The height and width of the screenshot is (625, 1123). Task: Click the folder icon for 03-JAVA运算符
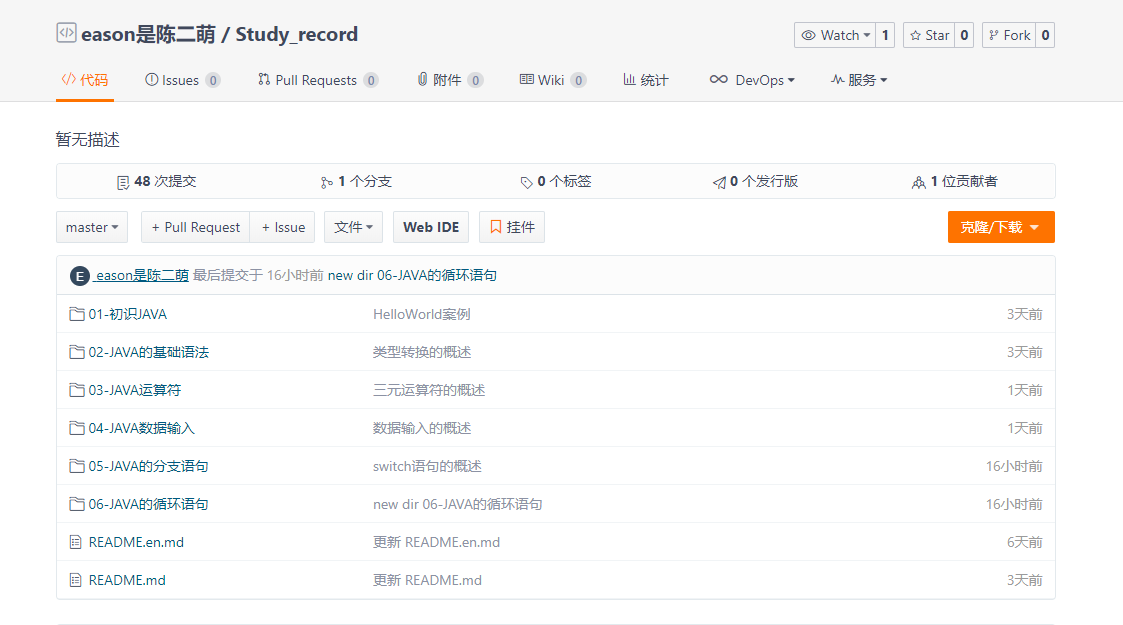click(x=76, y=390)
